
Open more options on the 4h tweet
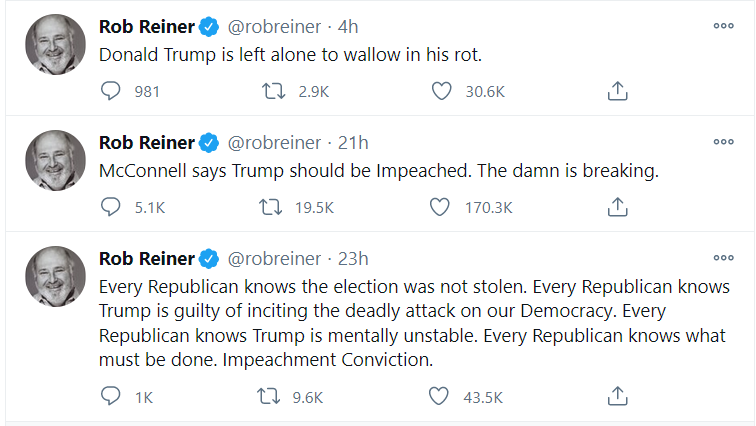click(723, 26)
